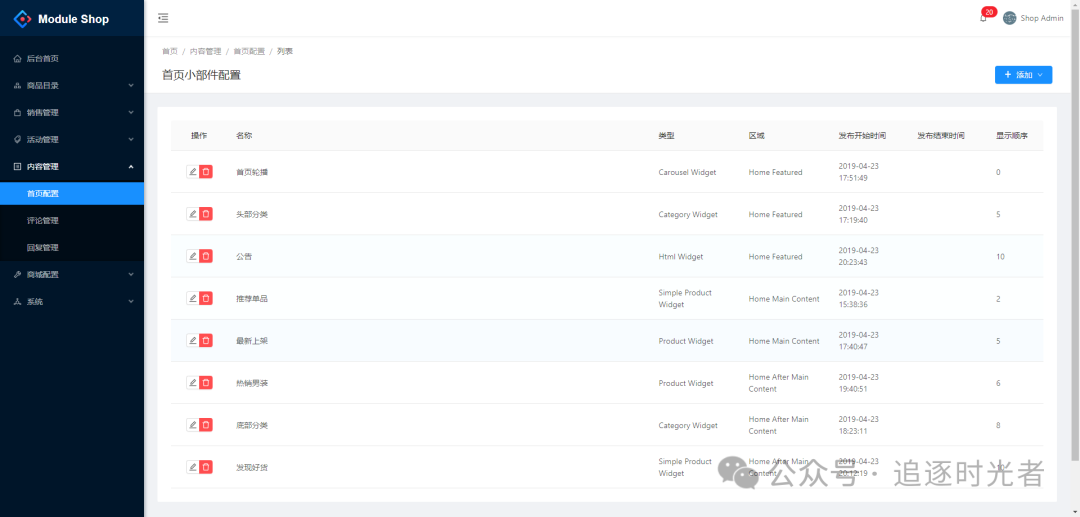The image size is (1080, 517).
Task: Edit the 发现好货 widget row
Action: coord(193,467)
